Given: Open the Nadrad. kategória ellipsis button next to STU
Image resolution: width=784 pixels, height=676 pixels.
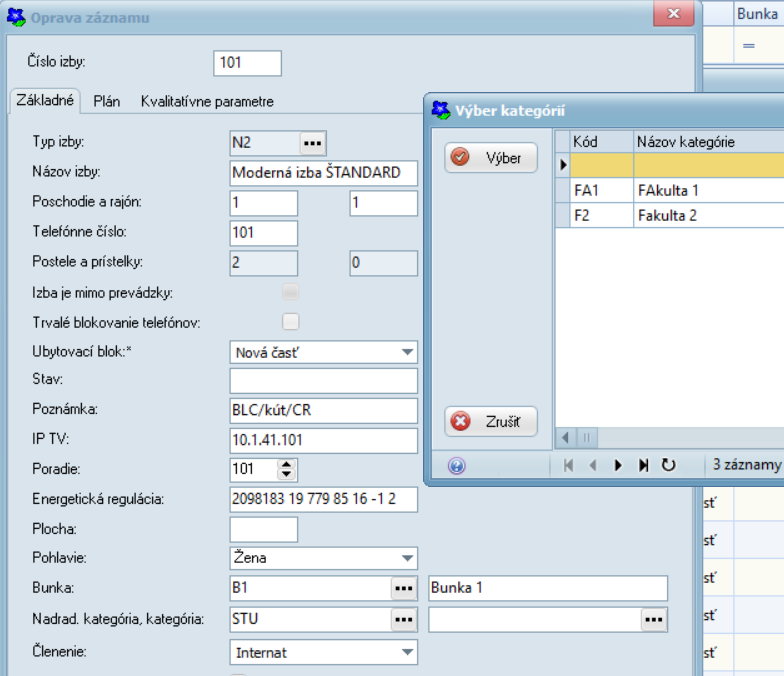Looking at the screenshot, I should [403, 620].
